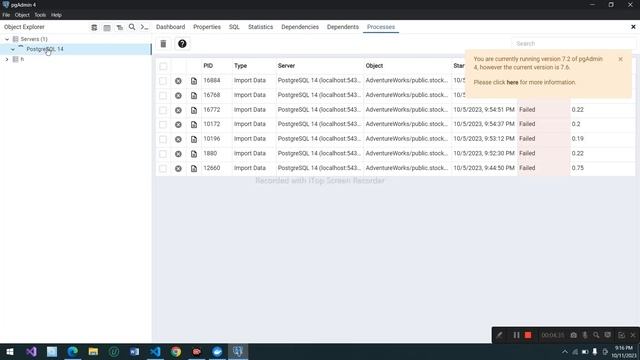Open the Object menu

tap(22, 15)
